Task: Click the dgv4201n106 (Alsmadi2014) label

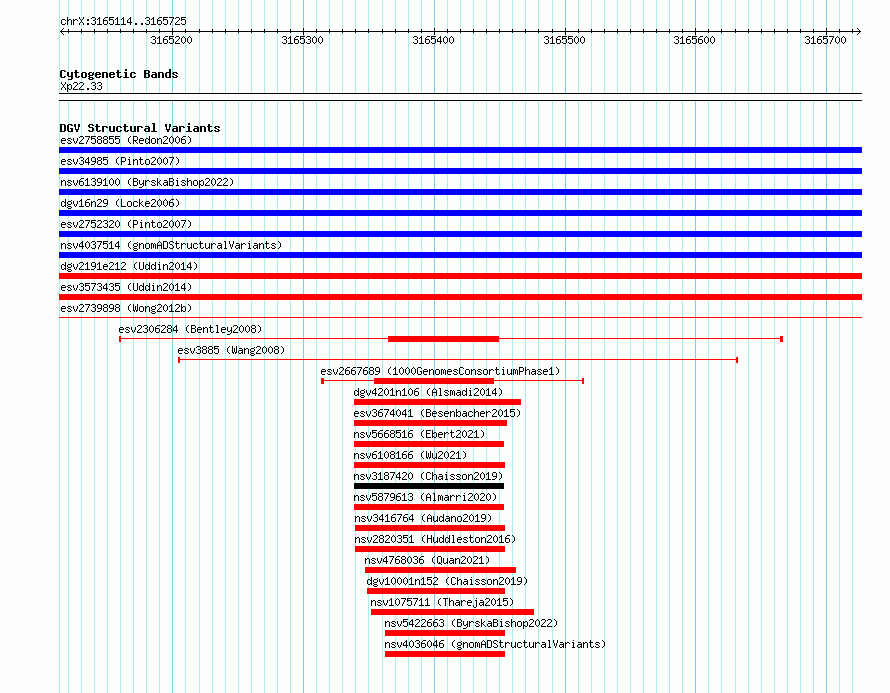Action: coord(428,392)
